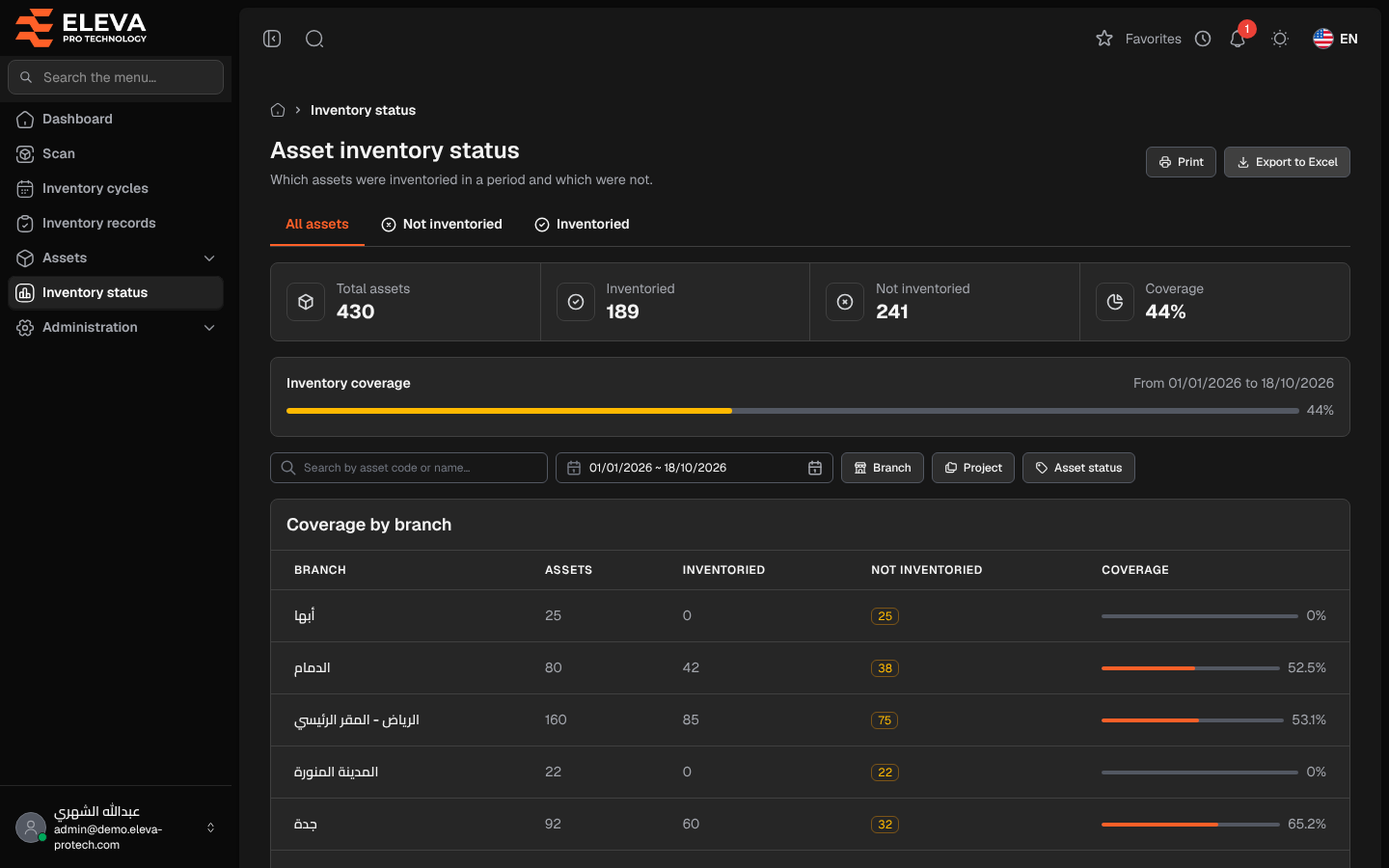The height and width of the screenshot is (868, 1389).
Task: Collapse the sidebar panel icon
Action: click(272, 39)
